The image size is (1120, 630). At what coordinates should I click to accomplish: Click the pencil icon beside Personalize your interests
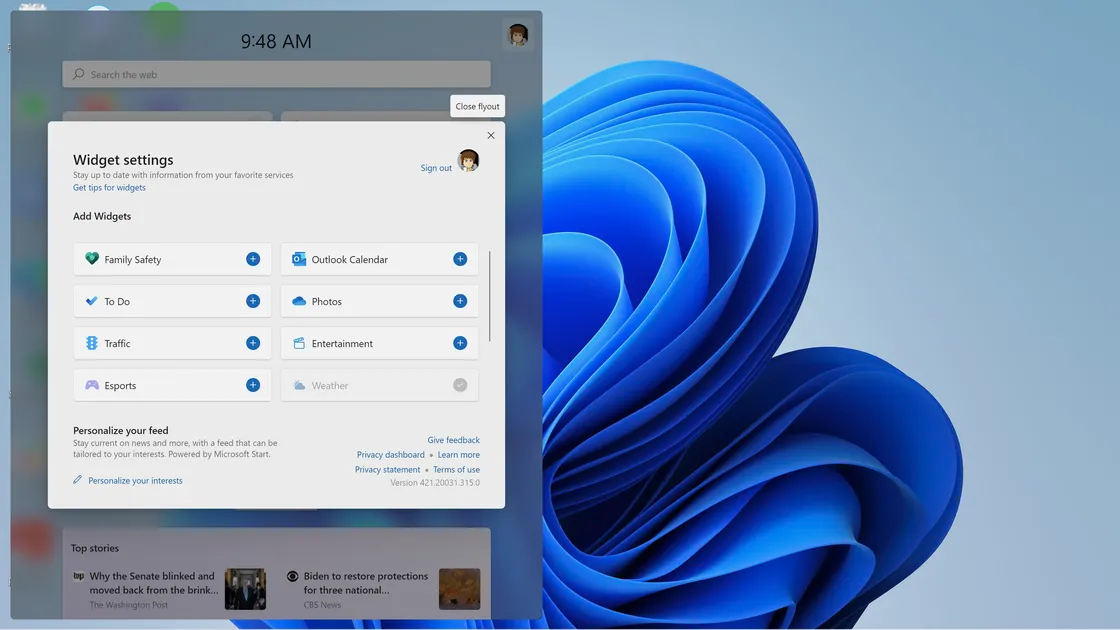[77, 480]
